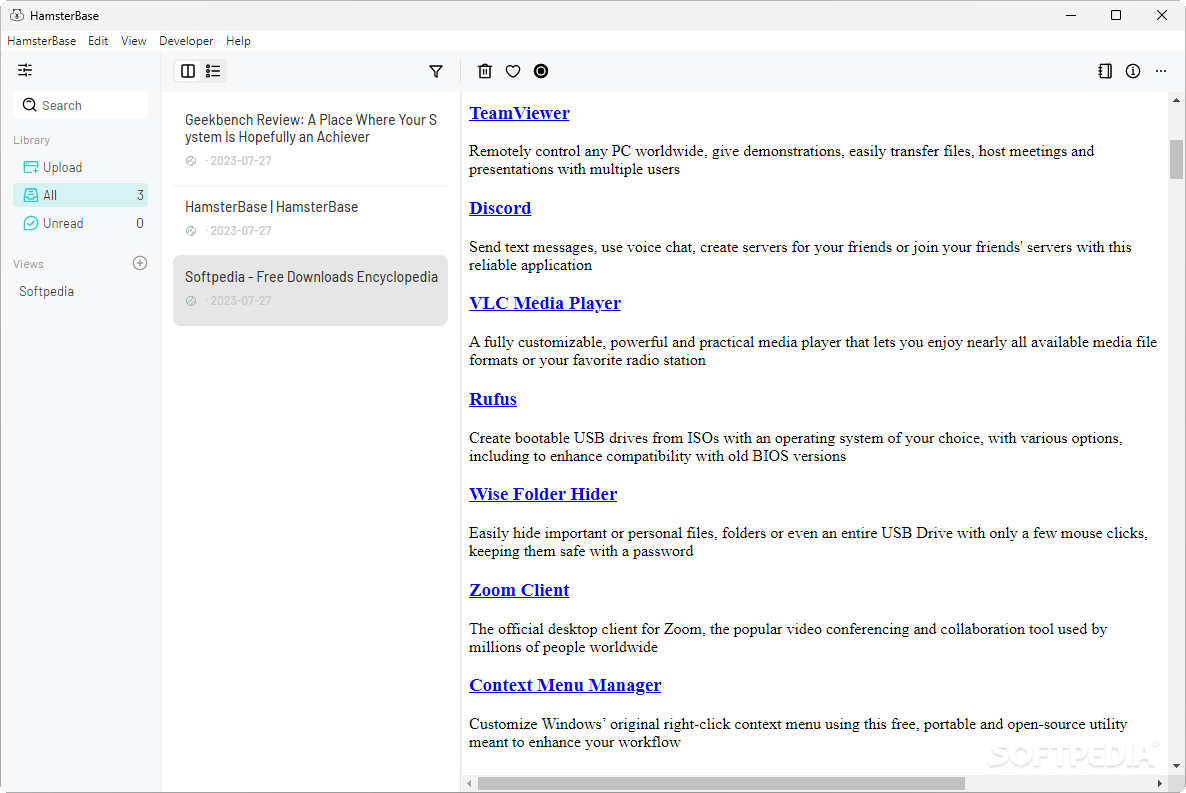Click the scroll left arrow
The height and width of the screenshot is (793, 1186).
(470, 783)
